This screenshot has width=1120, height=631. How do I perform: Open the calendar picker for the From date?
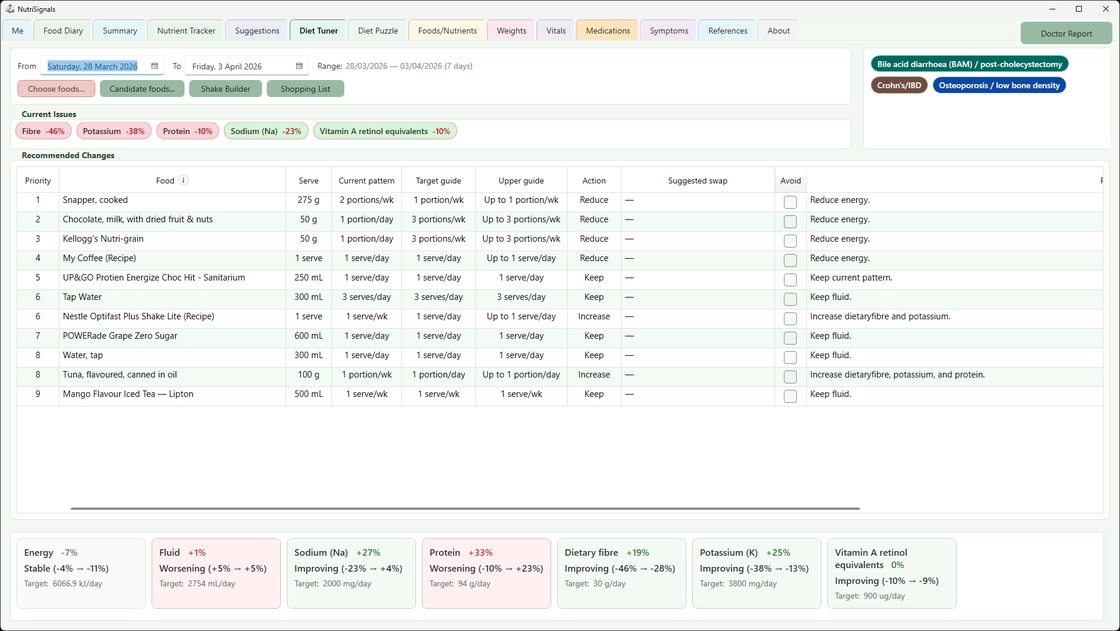153,65
